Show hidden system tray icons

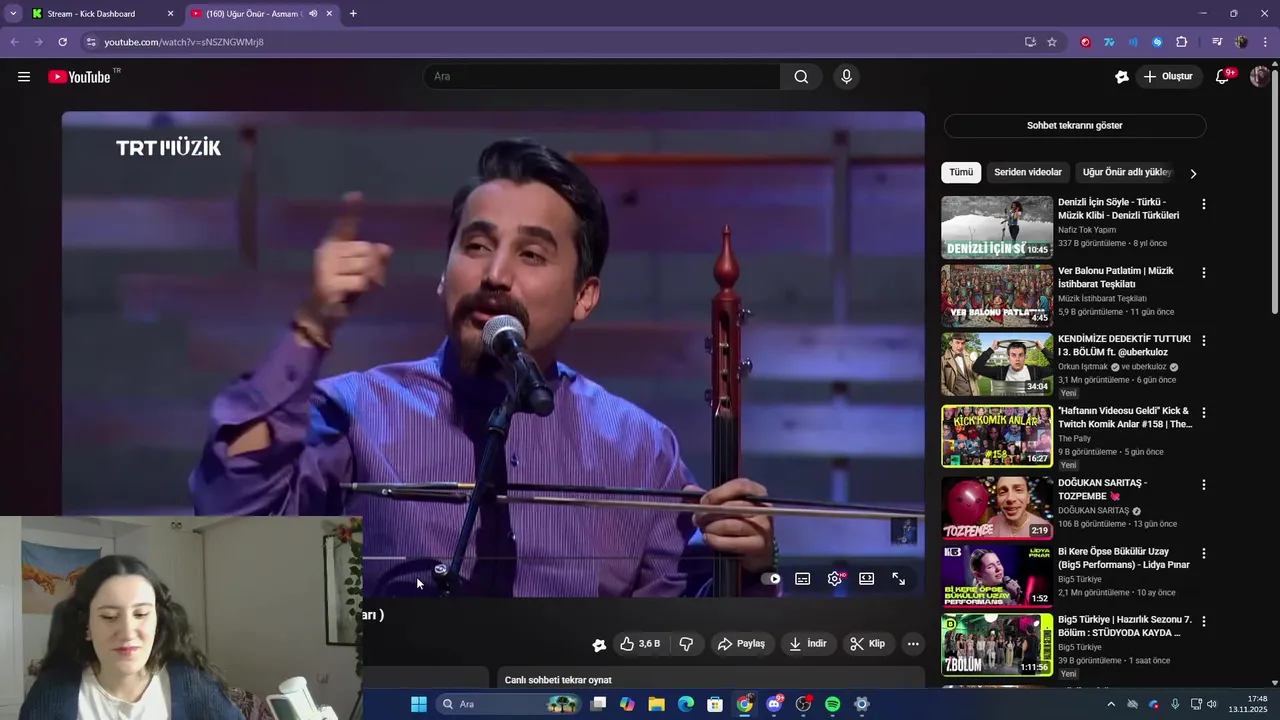click(x=1110, y=704)
